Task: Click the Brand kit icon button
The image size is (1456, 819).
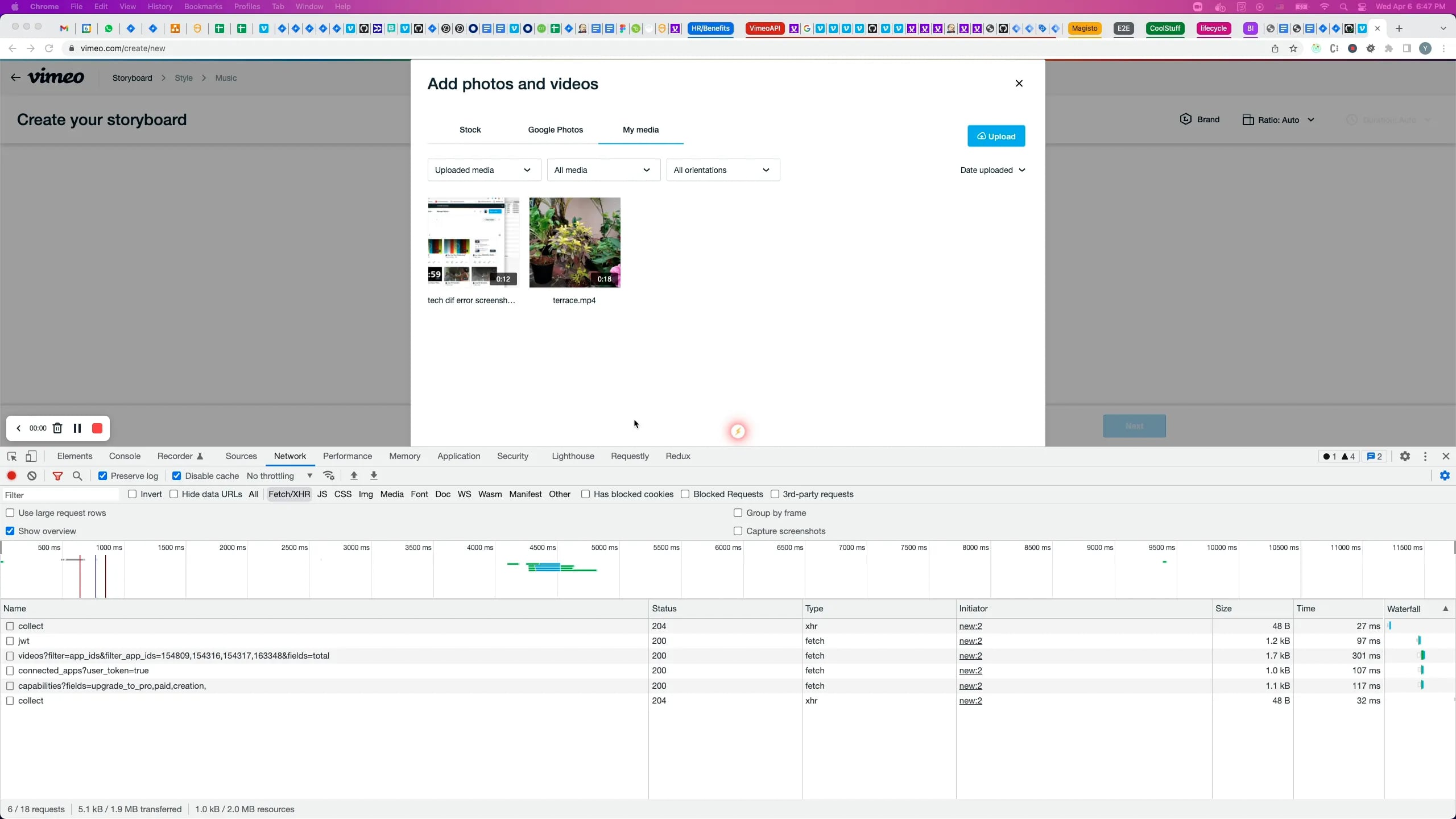Action: [1199, 119]
